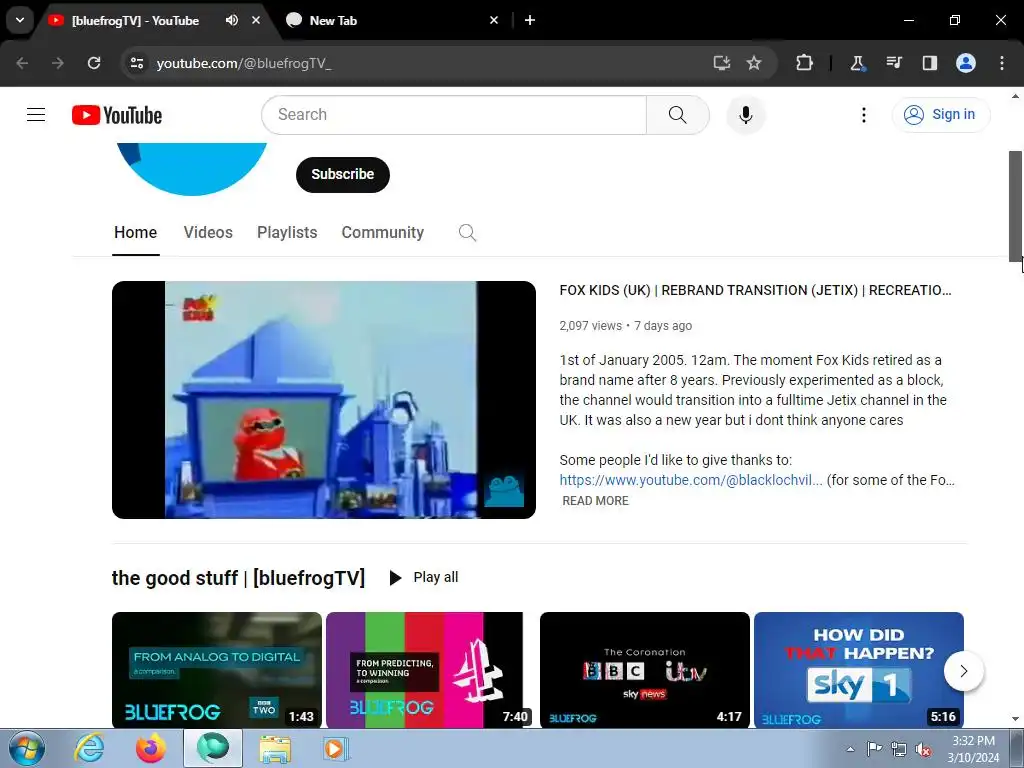The height and width of the screenshot is (768, 1024).
Task: Expand the tab search dropdown arrow
Action: (20, 20)
